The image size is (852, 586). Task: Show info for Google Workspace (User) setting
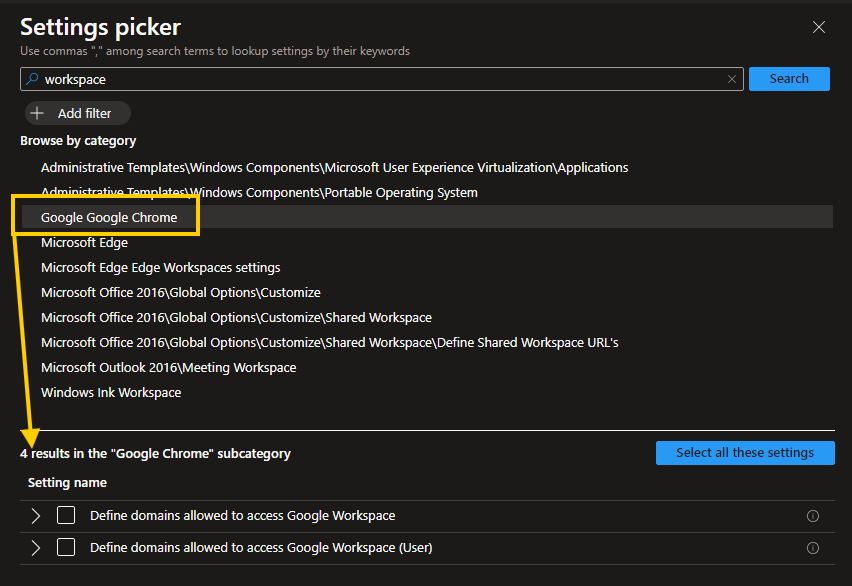click(x=812, y=548)
